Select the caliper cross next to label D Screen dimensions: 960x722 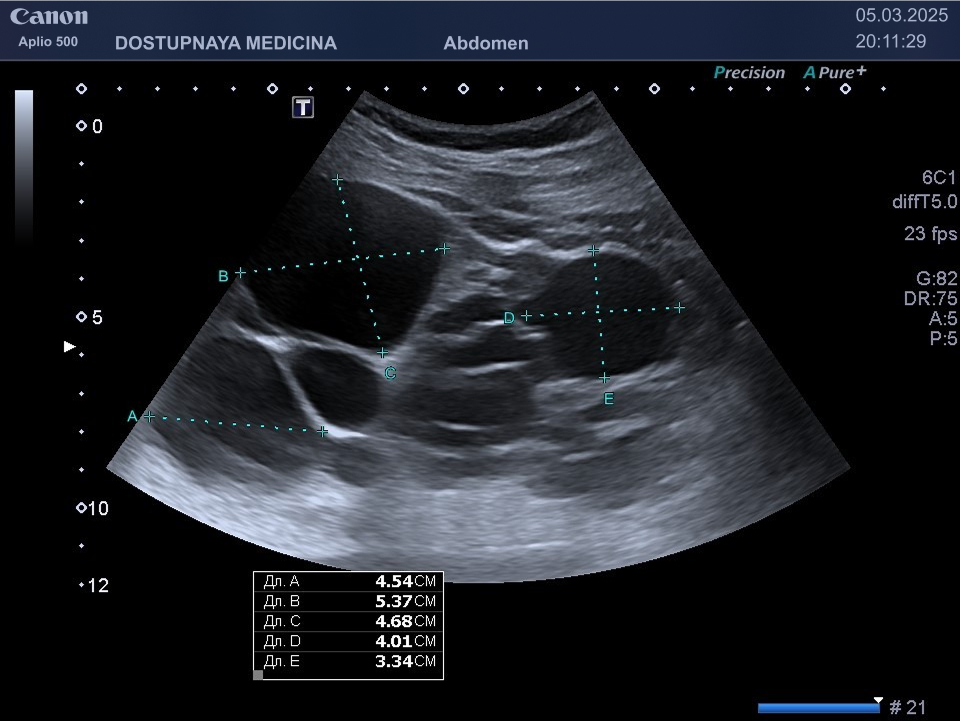tap(526, 316)
